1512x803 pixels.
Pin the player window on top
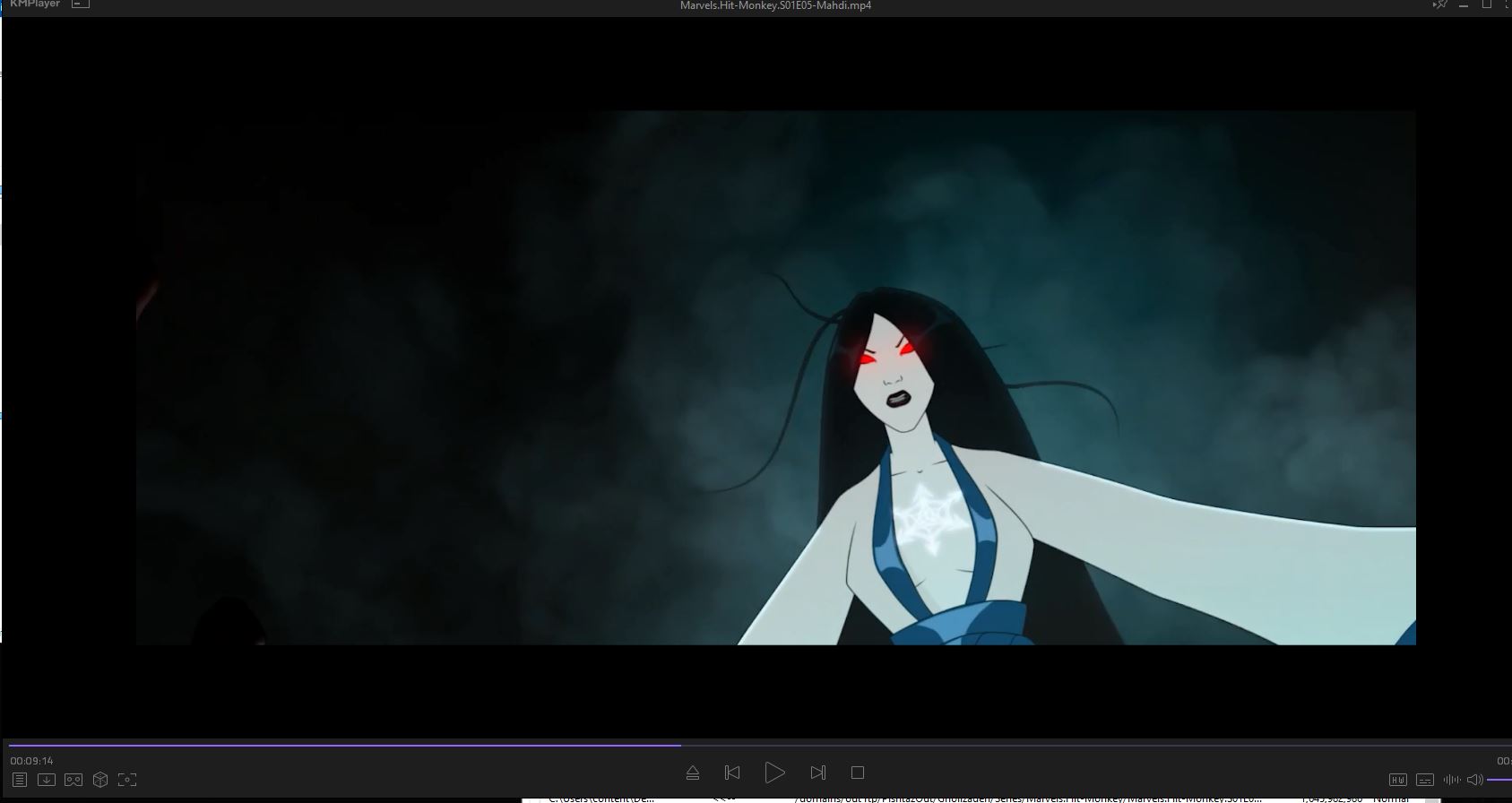(x=1440, y=5)
